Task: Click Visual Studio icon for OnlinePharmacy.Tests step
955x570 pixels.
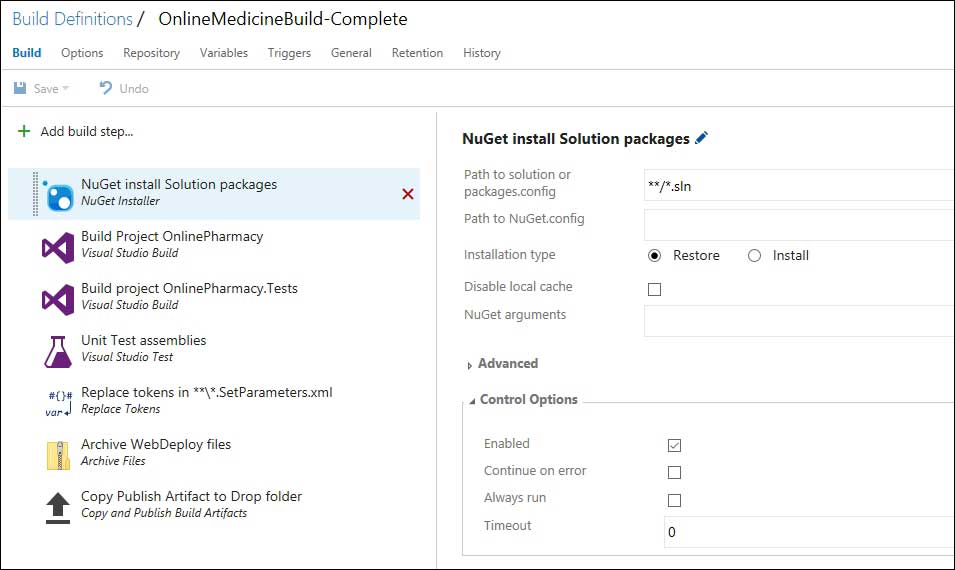Action: tap(58, 298)
